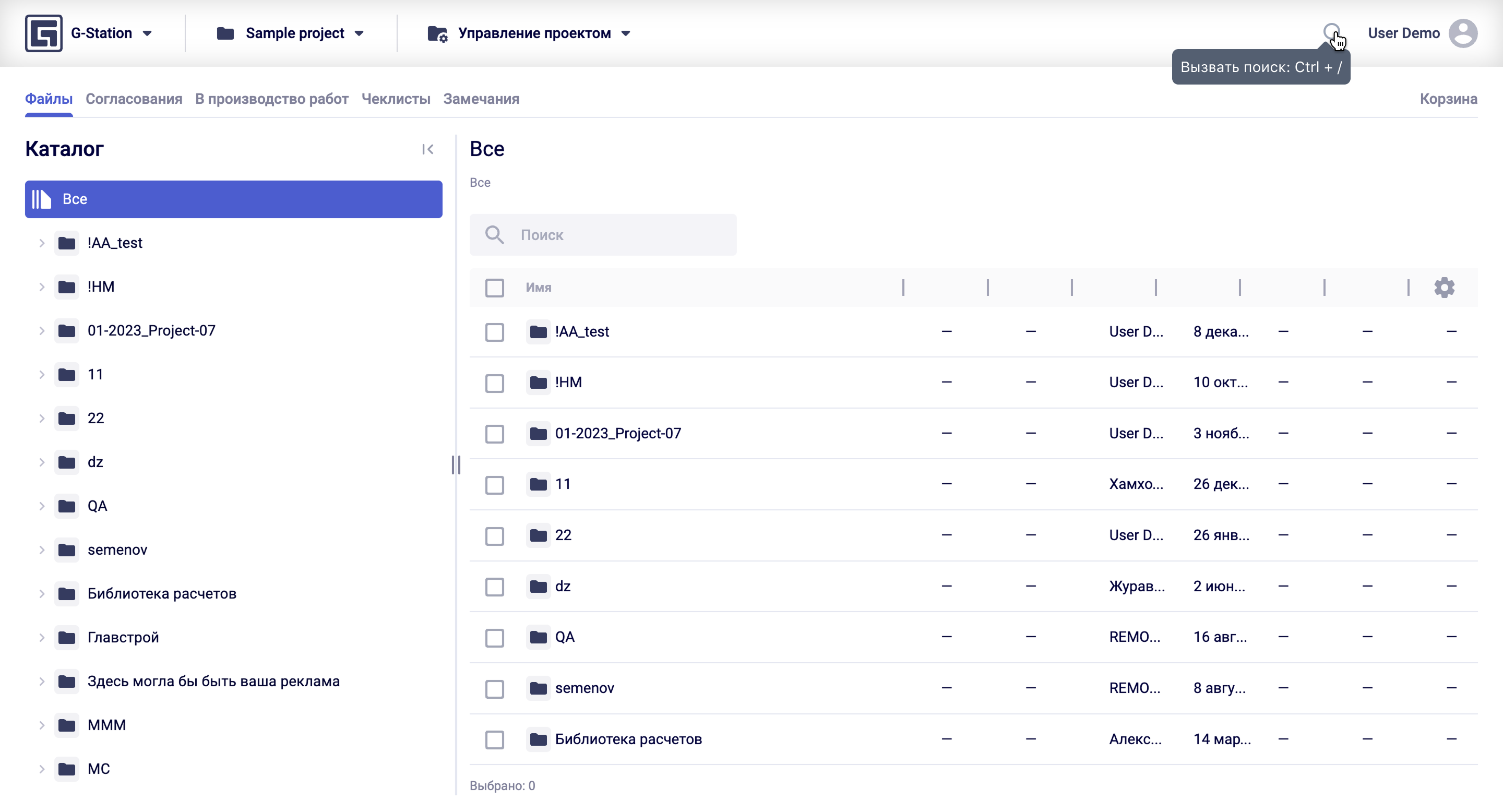1503x812 pixels.
Task: Open table column settings gear
Action: [1444, 288]
